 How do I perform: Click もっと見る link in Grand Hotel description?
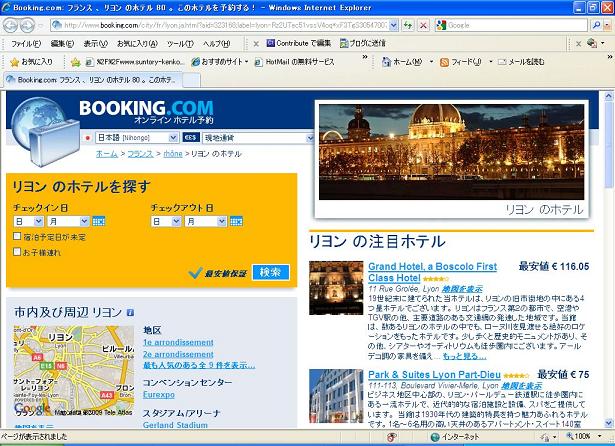[464, 356]
